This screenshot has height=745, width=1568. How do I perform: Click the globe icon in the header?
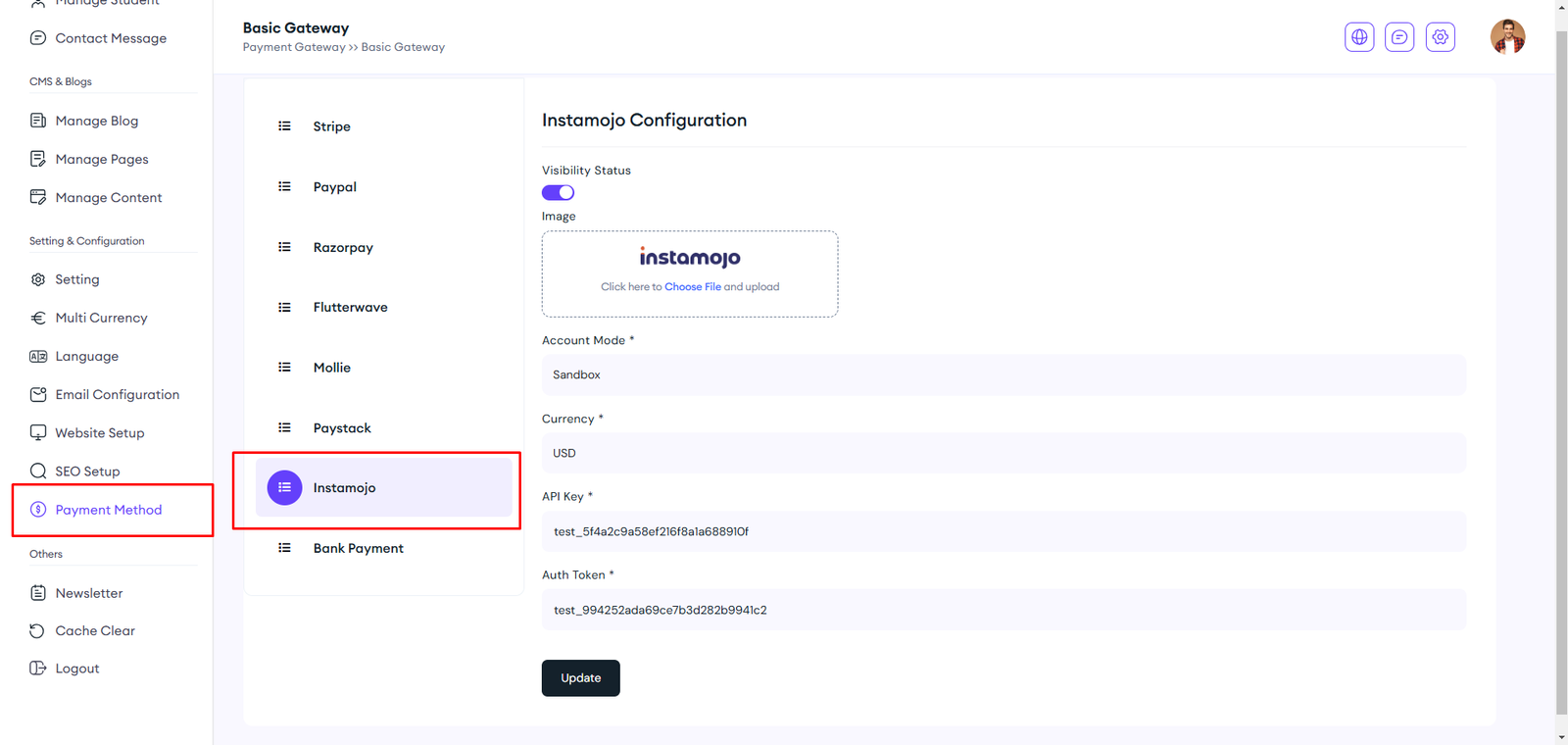coord(1359,37)
